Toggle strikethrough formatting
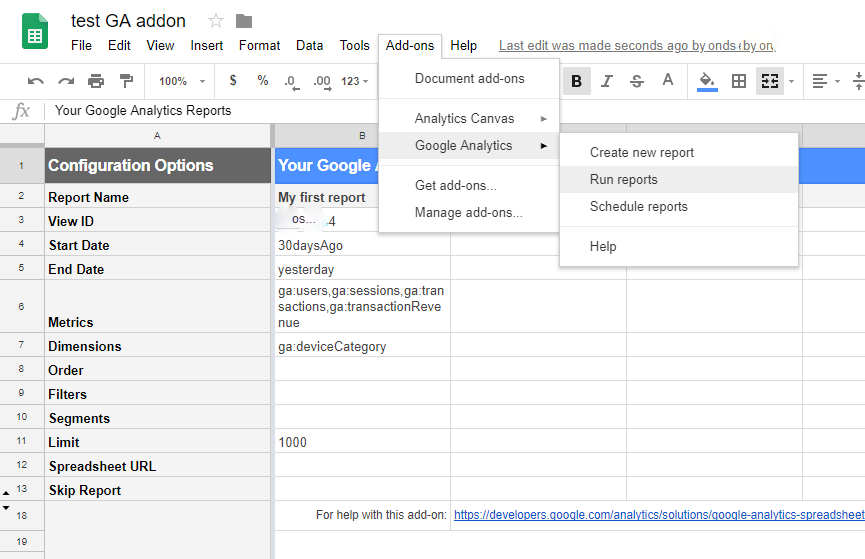865x559 pixels. coord(637,81)
